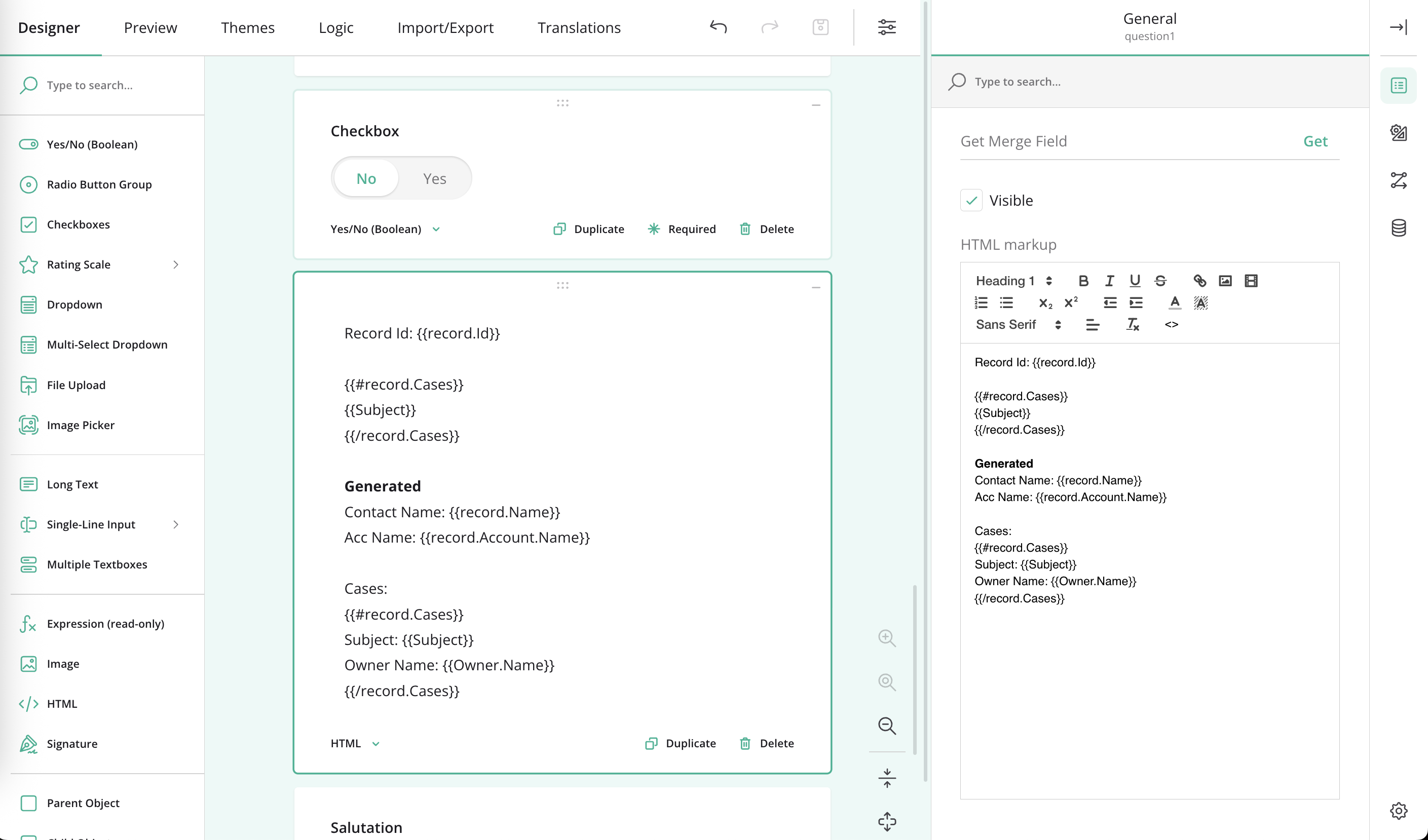Viewport: 1428px width, 840px height.
Task: Duplicate the HTML question
Action: pos(681,743)
